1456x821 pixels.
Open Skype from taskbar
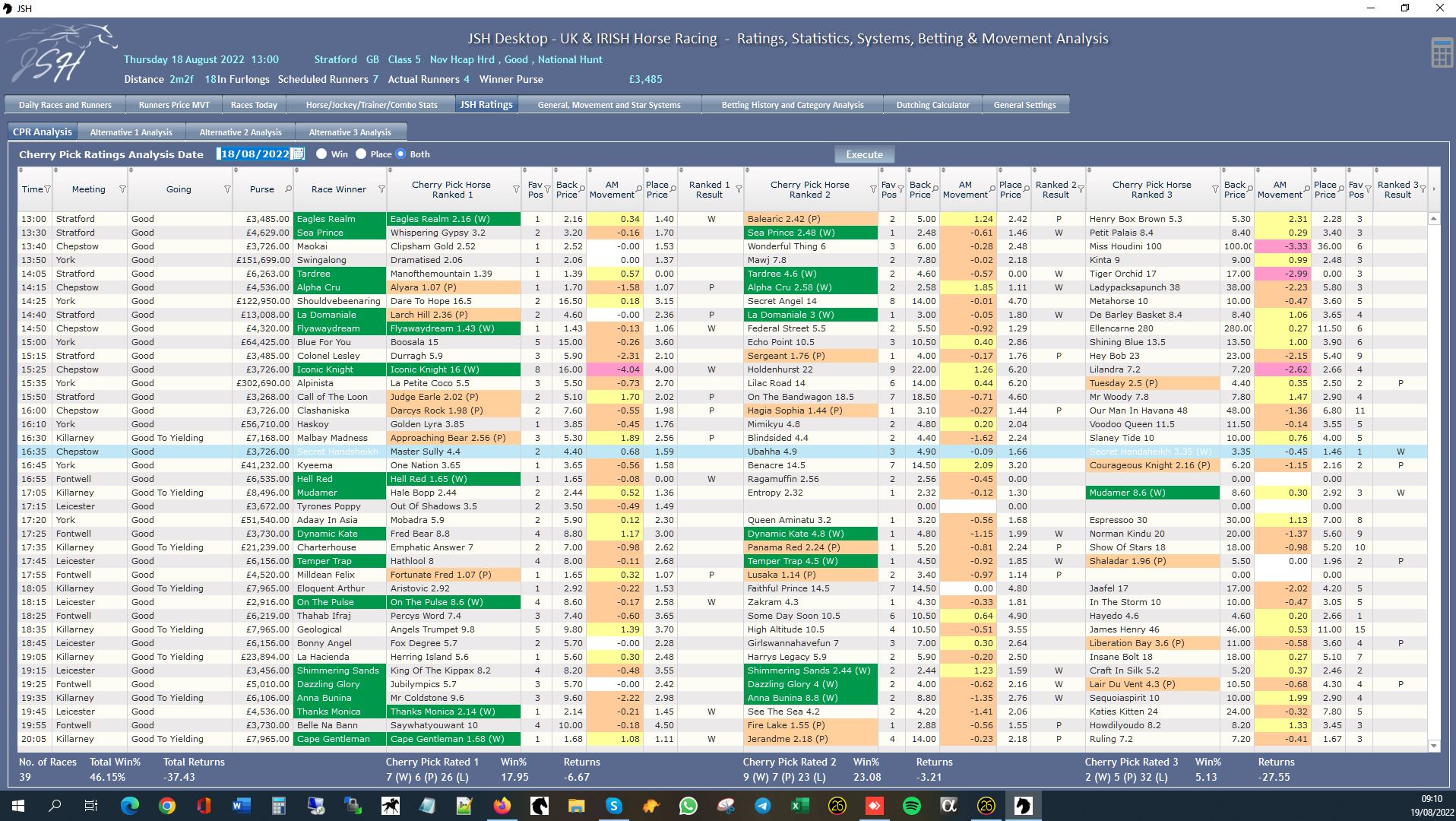point(614,806)
